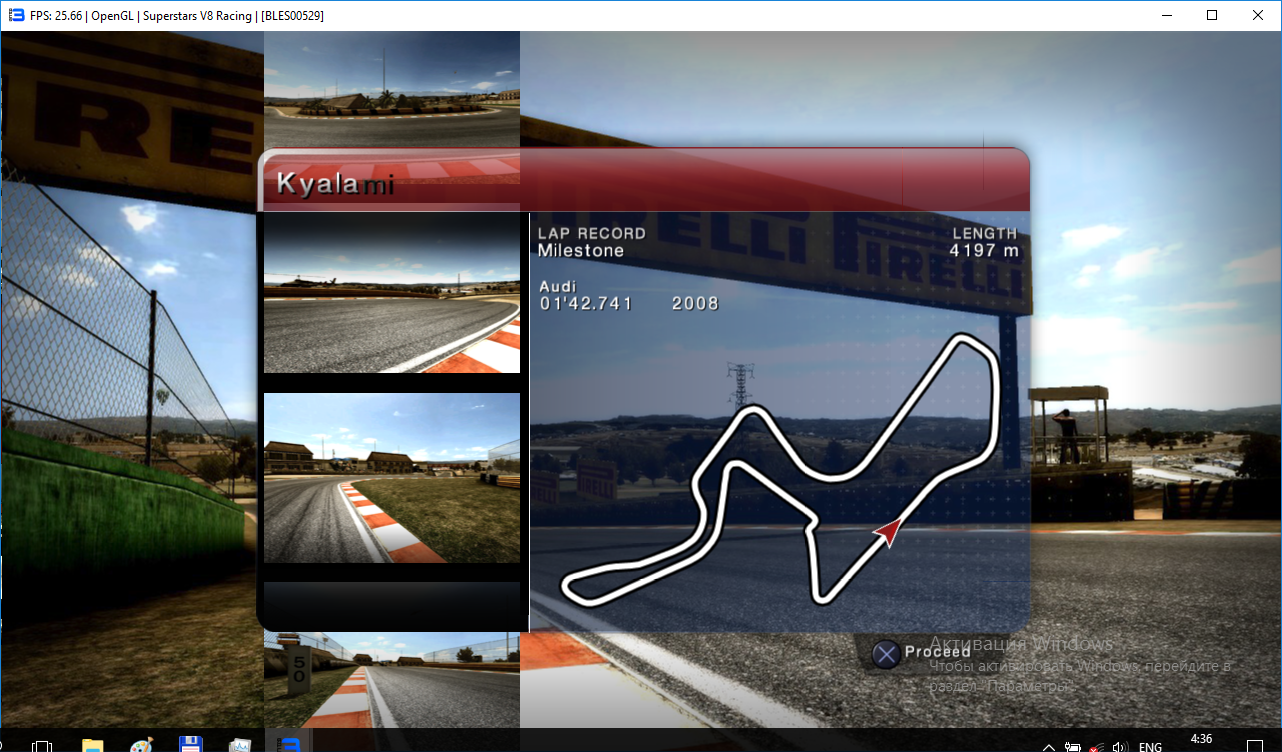Image resolution: width=1282 pixels, height=752 pixels.
Task: Click the 4197 m track length value
Action: pos(984,251)
